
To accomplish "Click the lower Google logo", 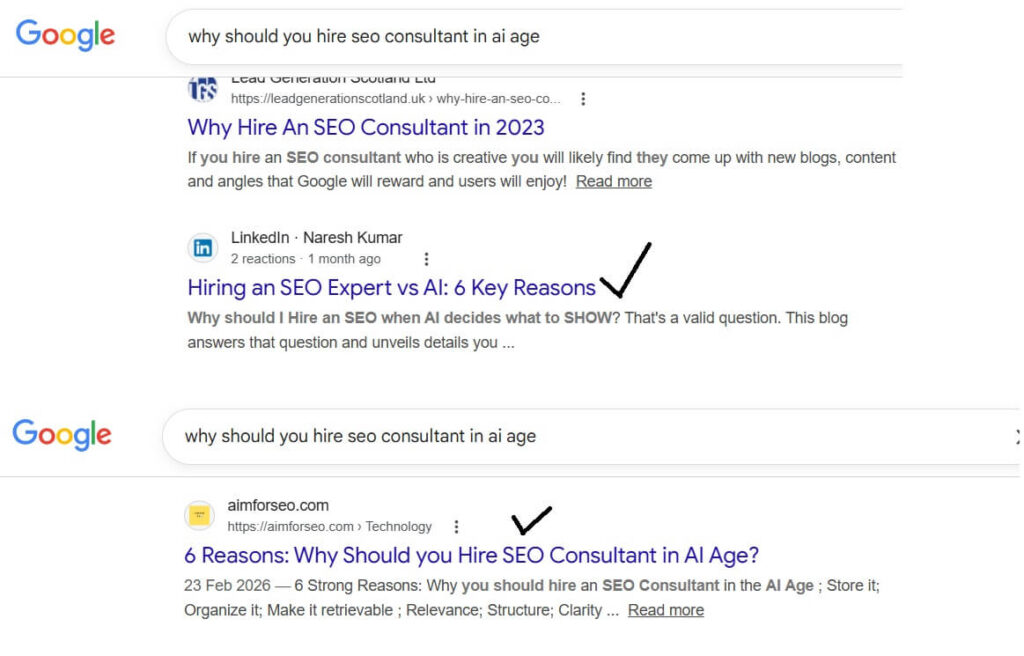I will point(62,435).
